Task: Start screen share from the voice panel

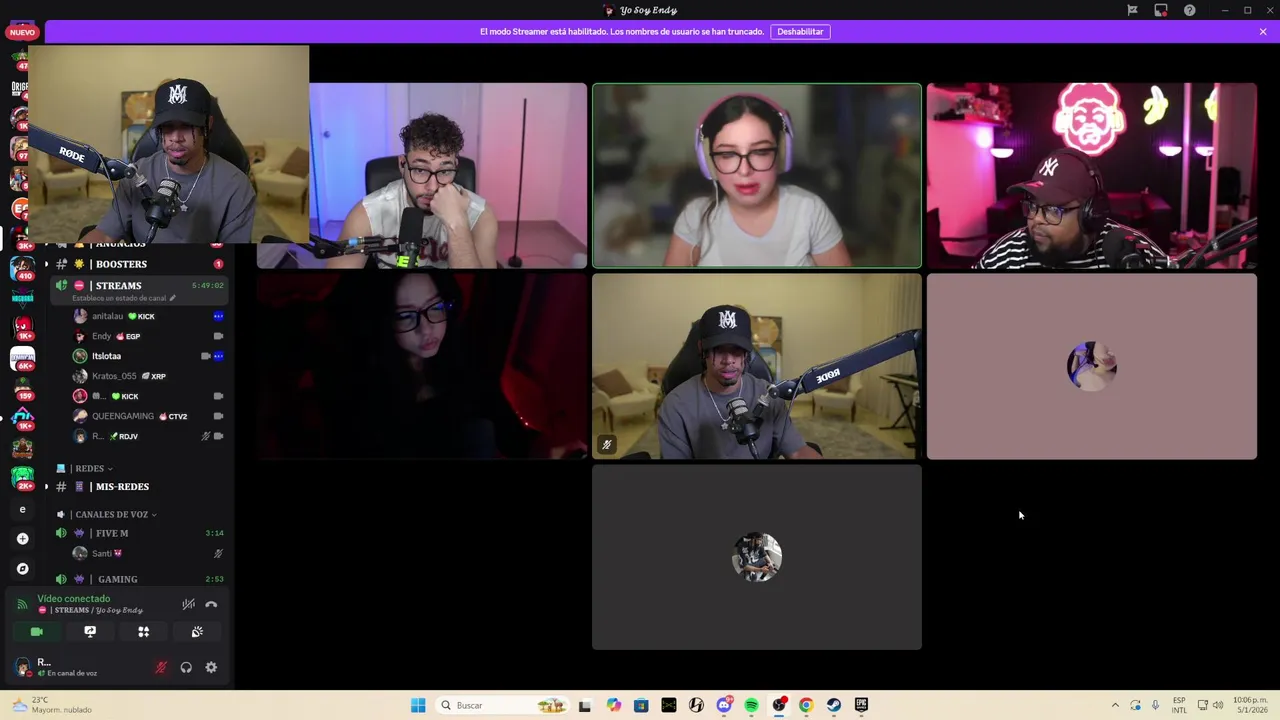Action: pyautogui.click(x=90, y=632)
